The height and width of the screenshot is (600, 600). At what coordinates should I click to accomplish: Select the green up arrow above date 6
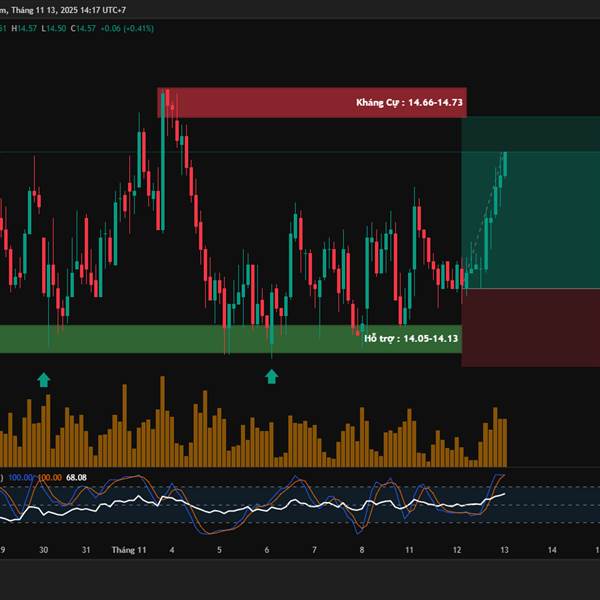(272, 377)
